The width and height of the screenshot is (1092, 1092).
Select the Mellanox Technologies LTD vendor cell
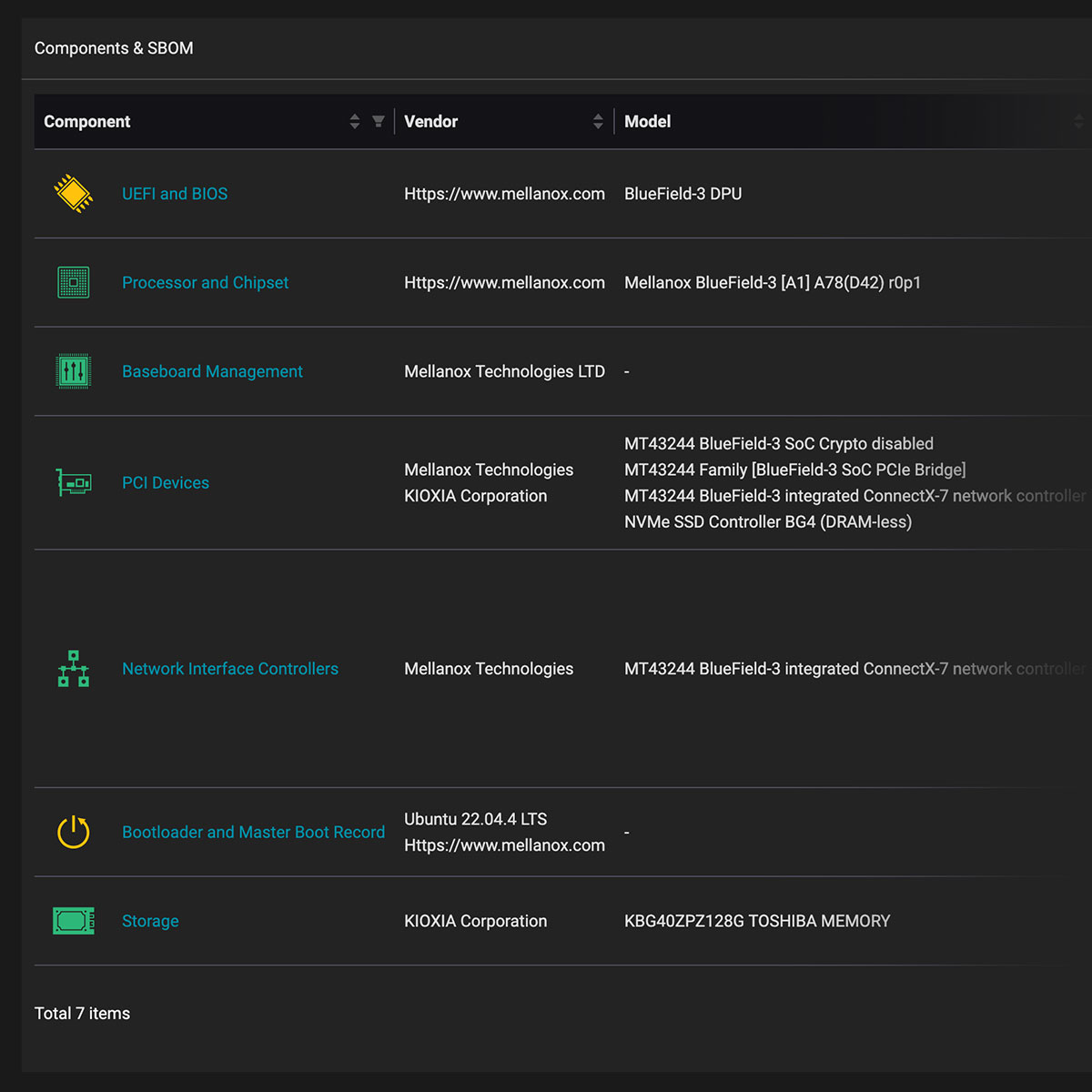pos(504,371)
